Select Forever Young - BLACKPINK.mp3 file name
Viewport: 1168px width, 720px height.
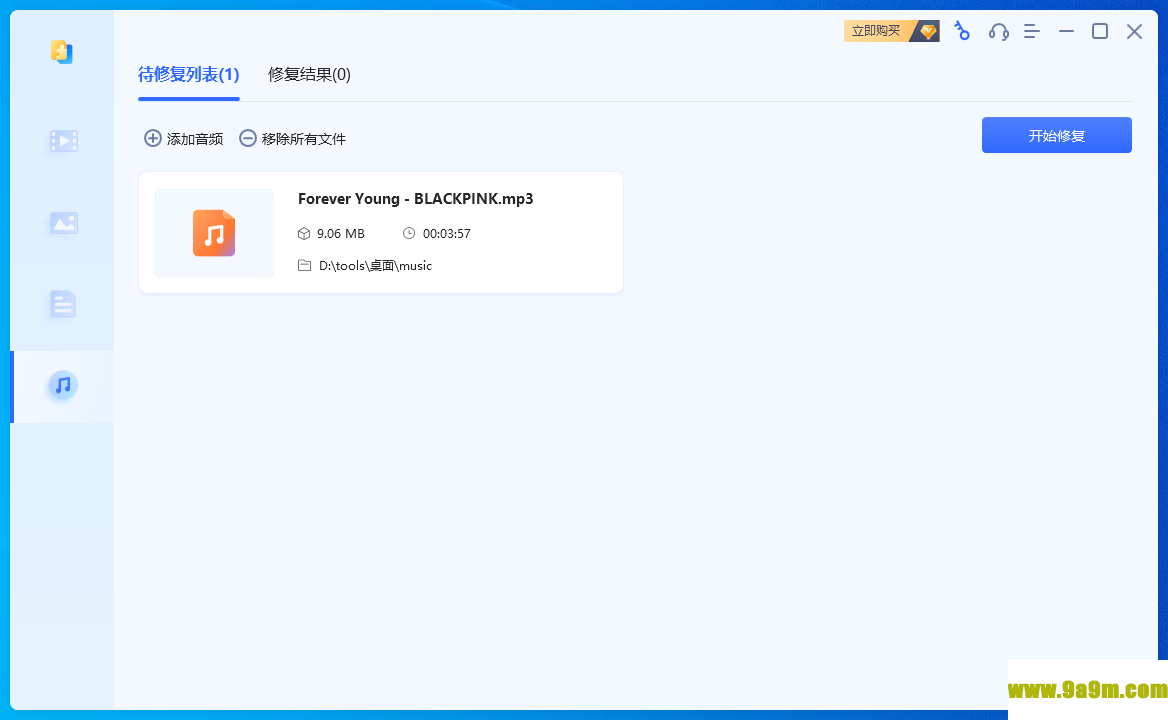point(416,199)
